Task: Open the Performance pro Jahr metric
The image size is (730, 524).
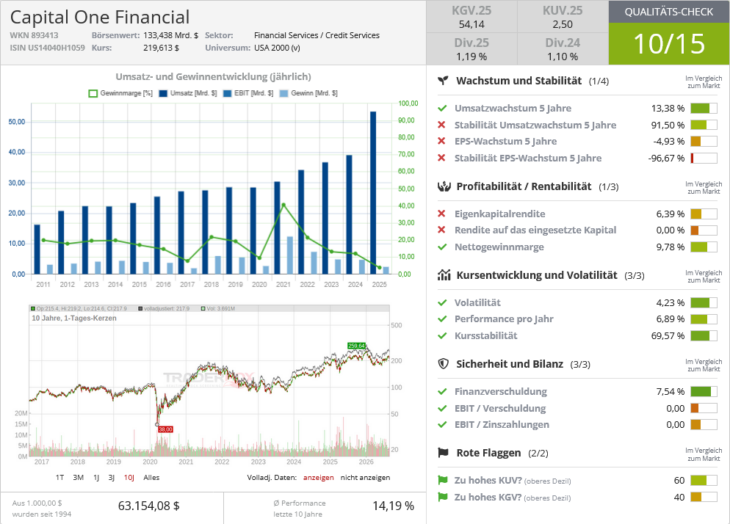Action: [x=504, y=319]
